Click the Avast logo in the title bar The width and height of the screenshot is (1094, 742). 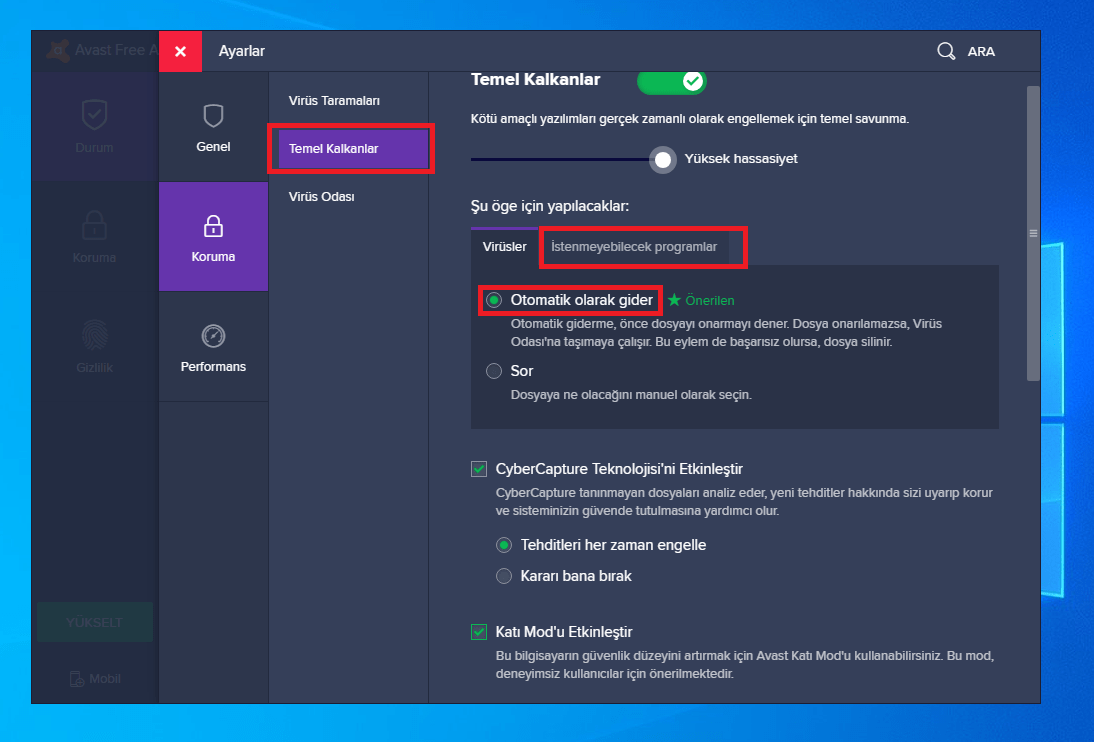(x=59, y=50)
